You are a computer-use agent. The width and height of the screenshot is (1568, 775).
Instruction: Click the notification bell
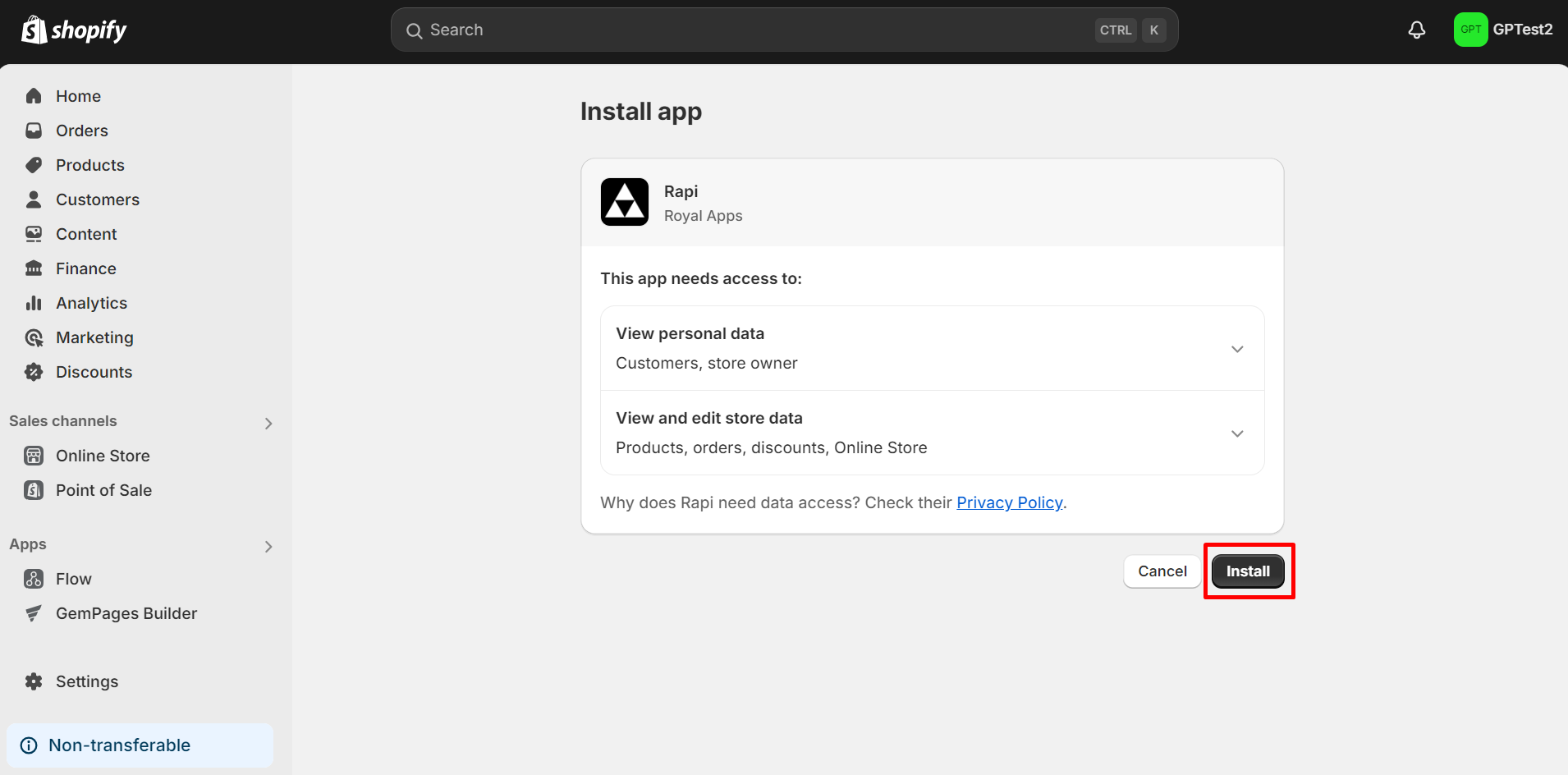pyautogui.click(x=1415, y=29)
